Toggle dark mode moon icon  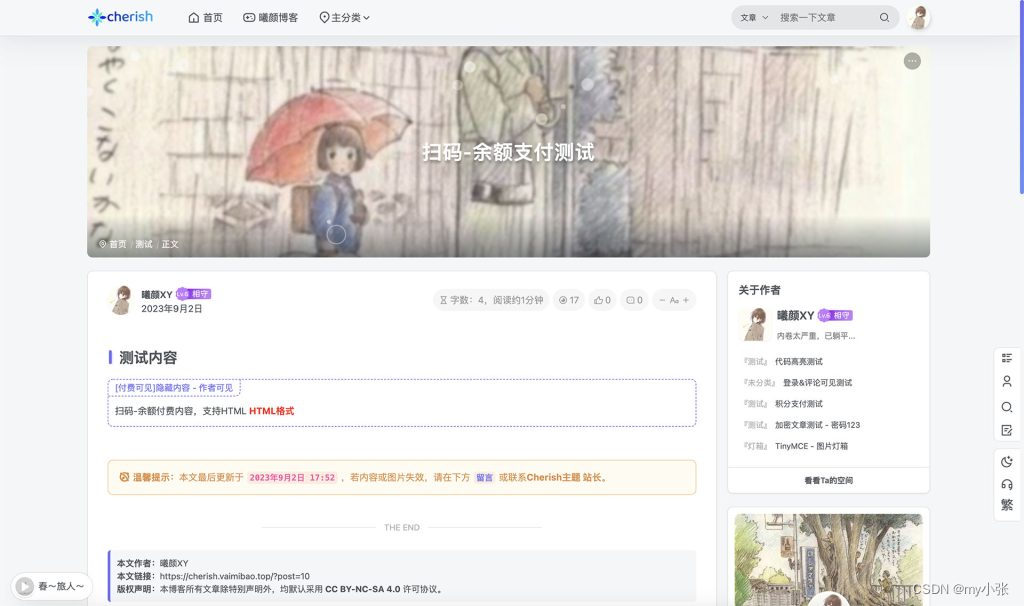(1006, 462)
